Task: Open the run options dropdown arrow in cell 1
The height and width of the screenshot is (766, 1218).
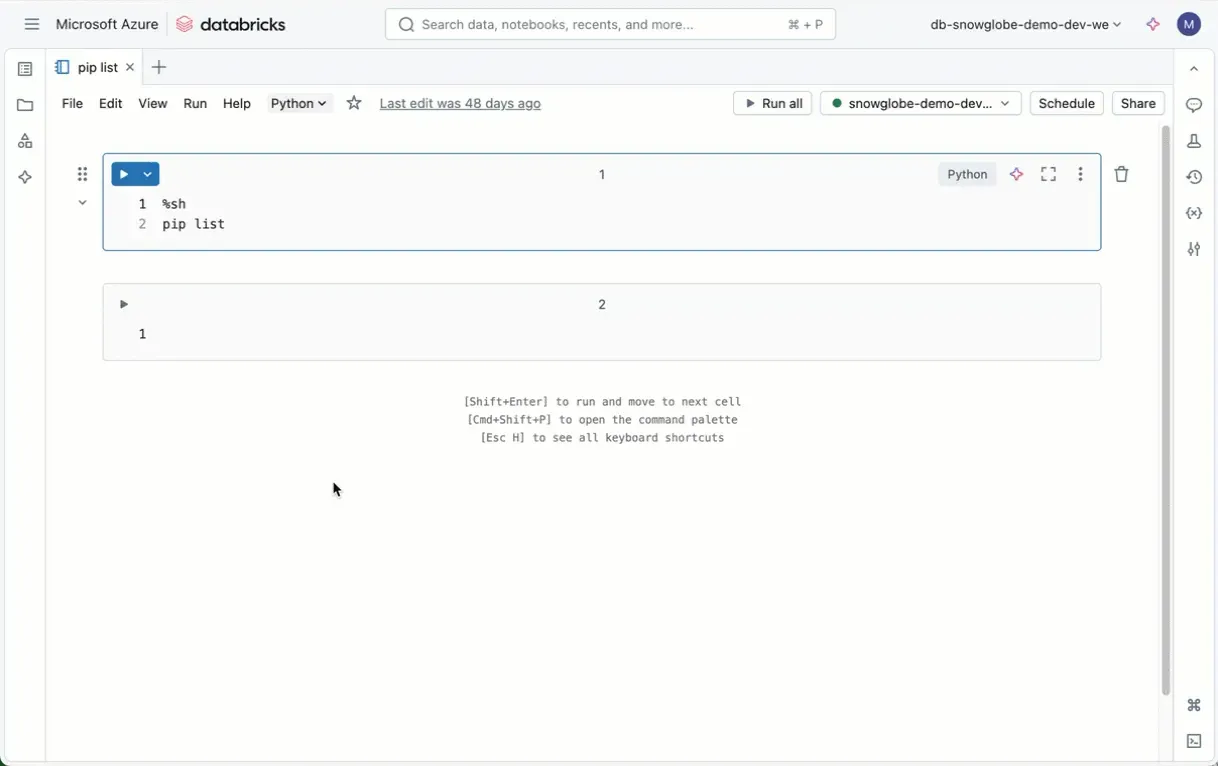Action: tap(148, 174)
